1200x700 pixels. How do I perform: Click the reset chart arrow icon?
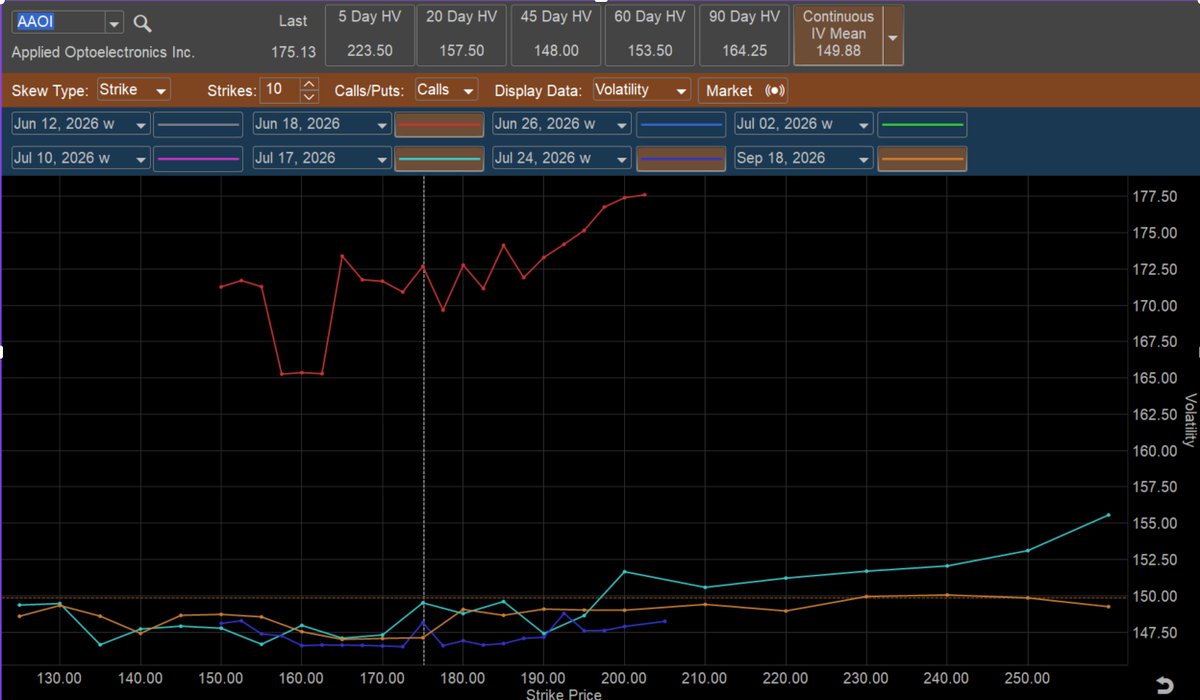pyautogui.click(x=1164, y=685)
